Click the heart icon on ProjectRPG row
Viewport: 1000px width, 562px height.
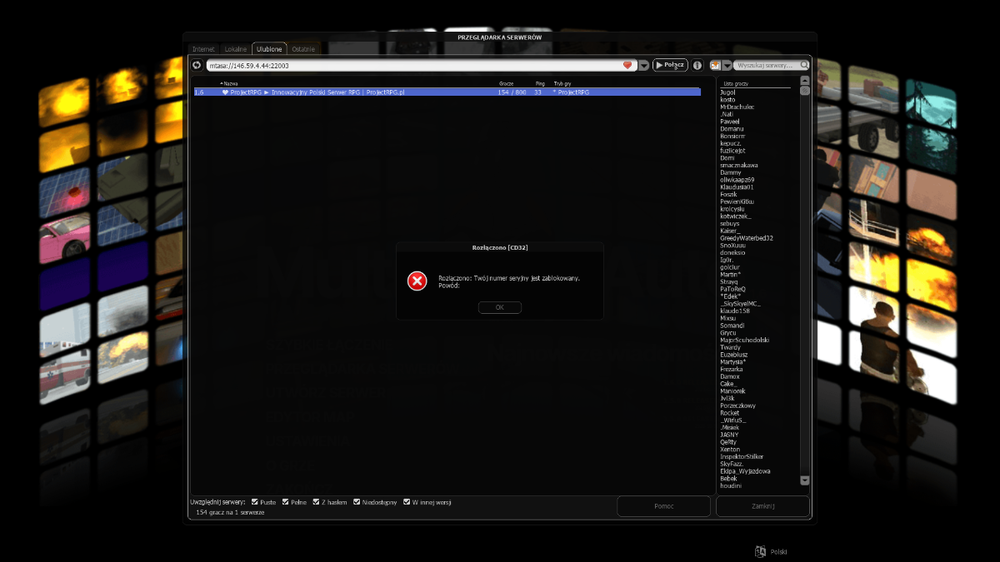coord(225,92)
